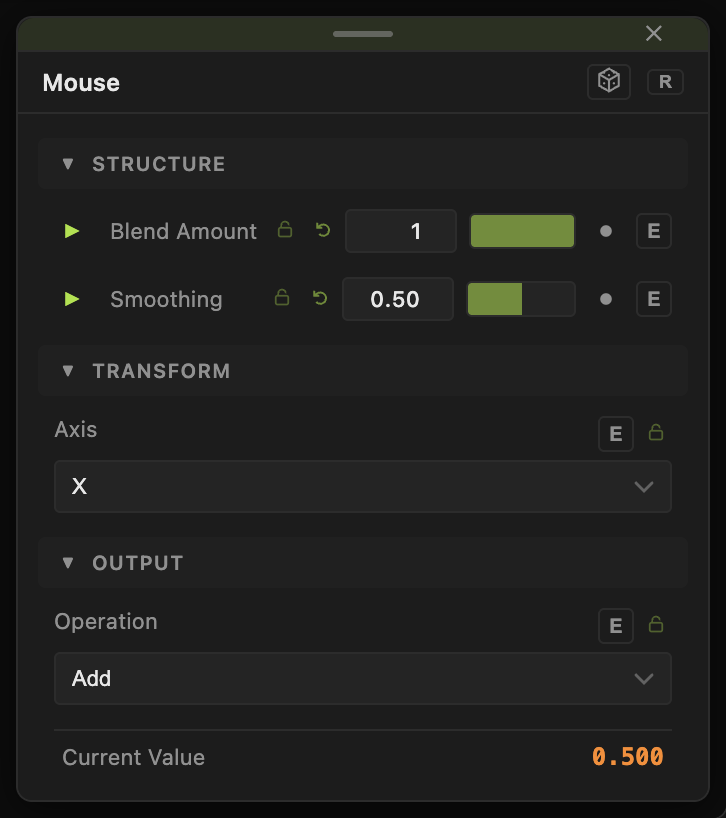The width and height of the screenshot is (726, 818).
Task: Click the E button next to Operation
Action: (615, 625)
